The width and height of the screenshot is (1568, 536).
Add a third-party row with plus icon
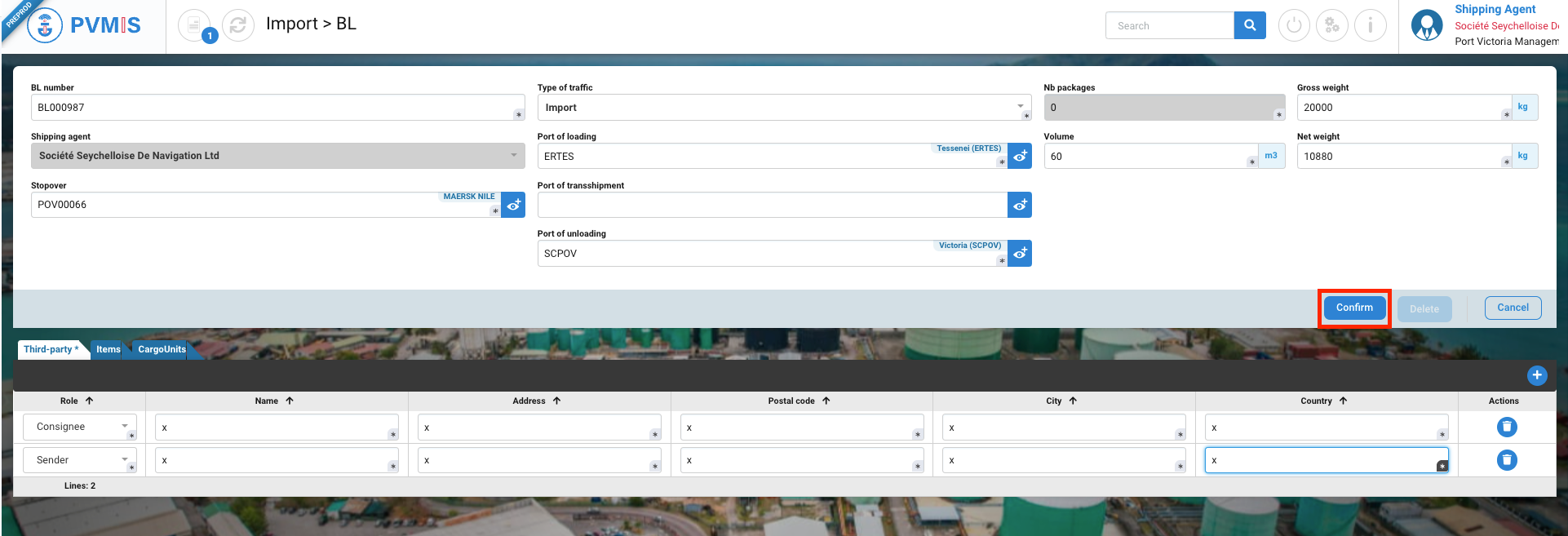(x=1536, y=375)
